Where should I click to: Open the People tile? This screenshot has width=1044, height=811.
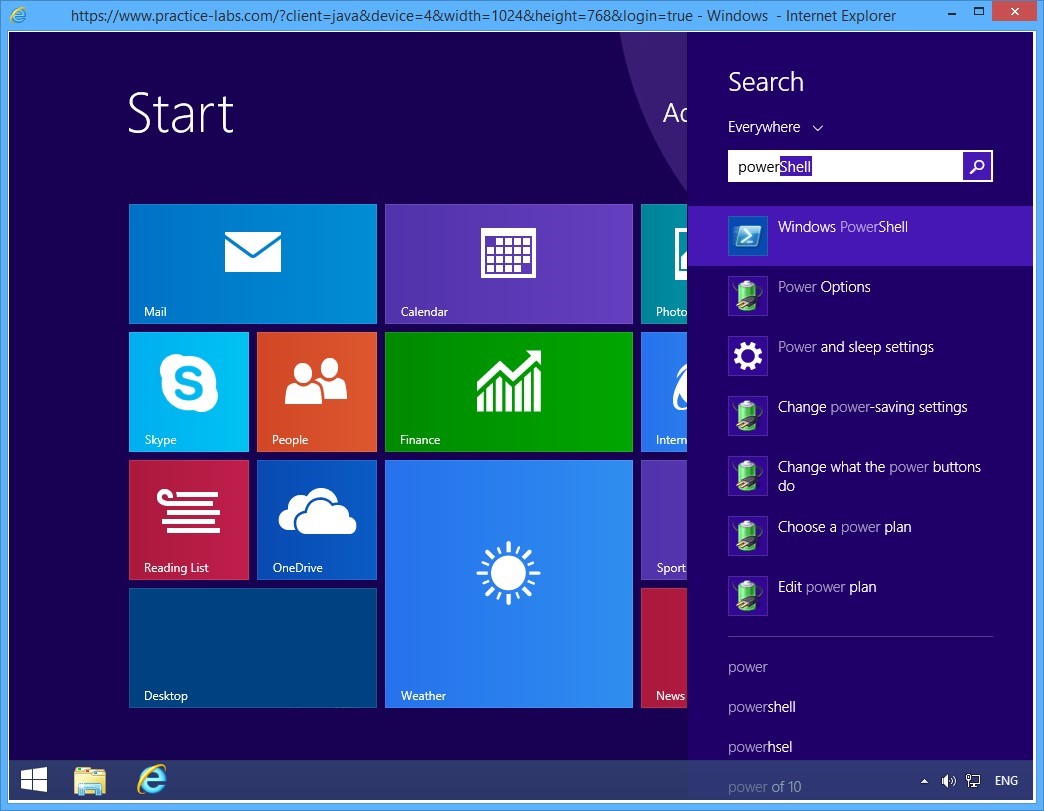click(316, 391)
